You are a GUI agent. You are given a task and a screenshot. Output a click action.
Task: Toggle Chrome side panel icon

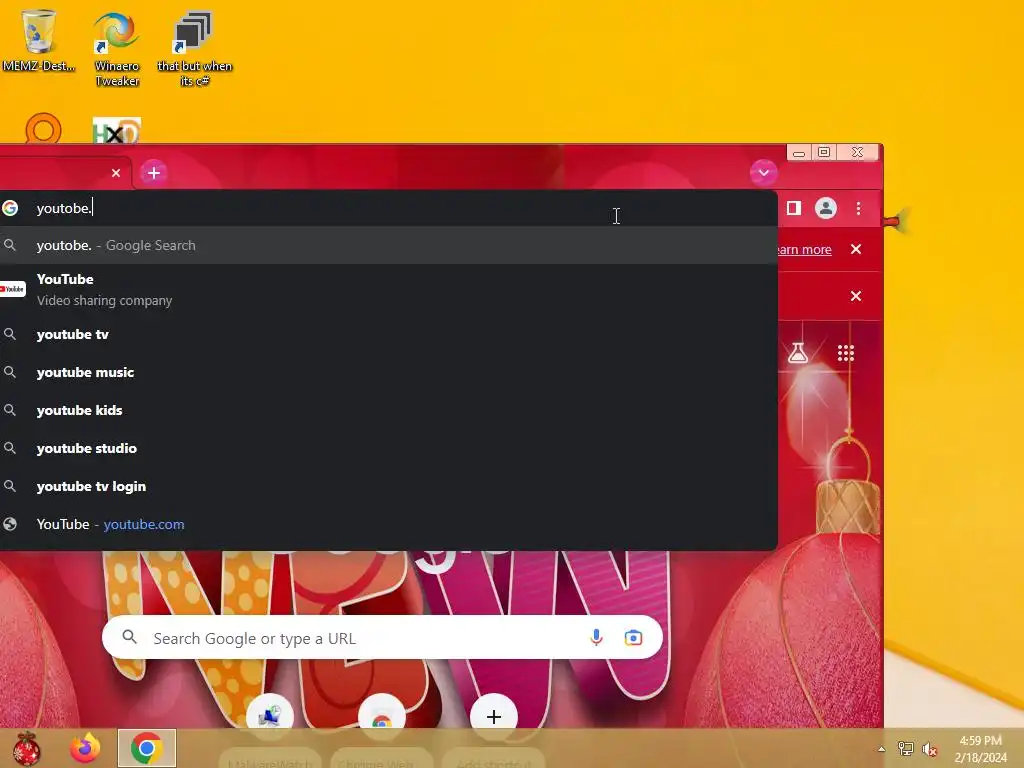tap(793, 208)
